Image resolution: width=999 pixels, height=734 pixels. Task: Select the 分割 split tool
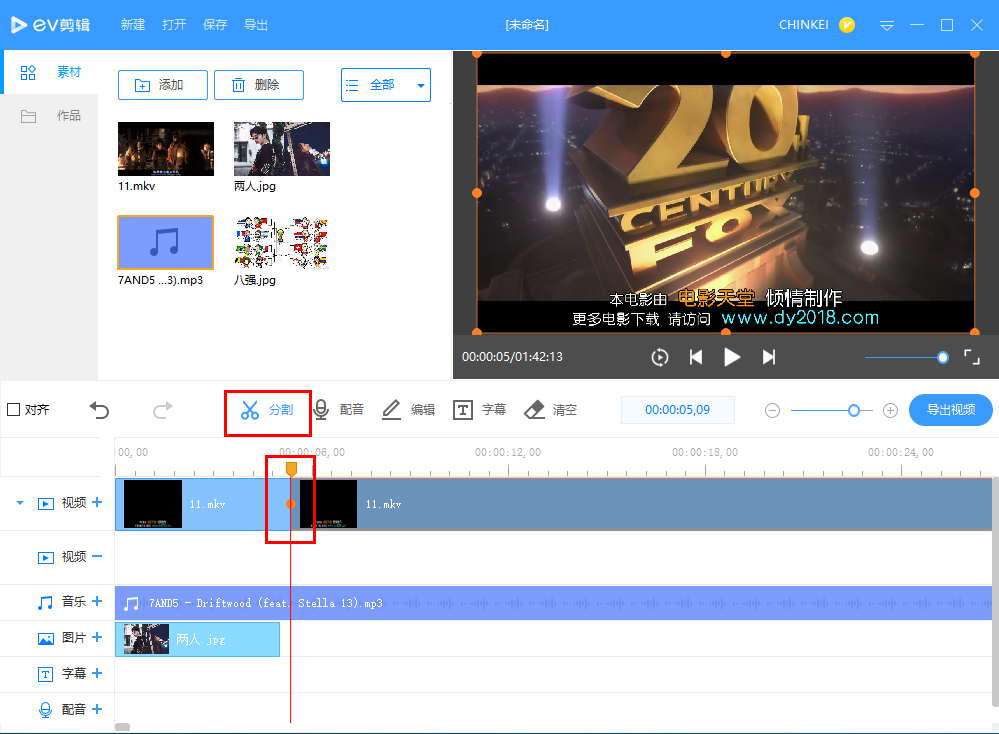pos(267,409)
